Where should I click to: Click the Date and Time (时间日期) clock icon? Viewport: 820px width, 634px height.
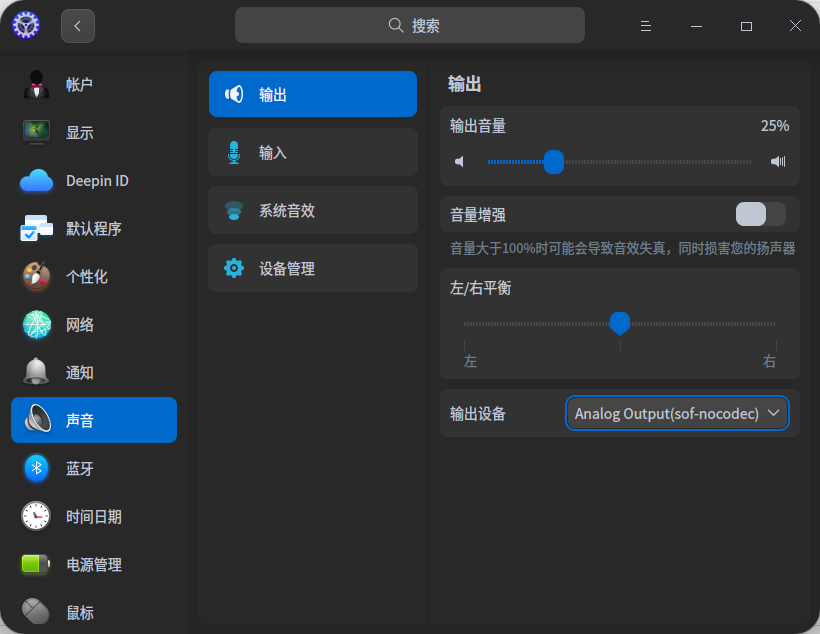36,516
